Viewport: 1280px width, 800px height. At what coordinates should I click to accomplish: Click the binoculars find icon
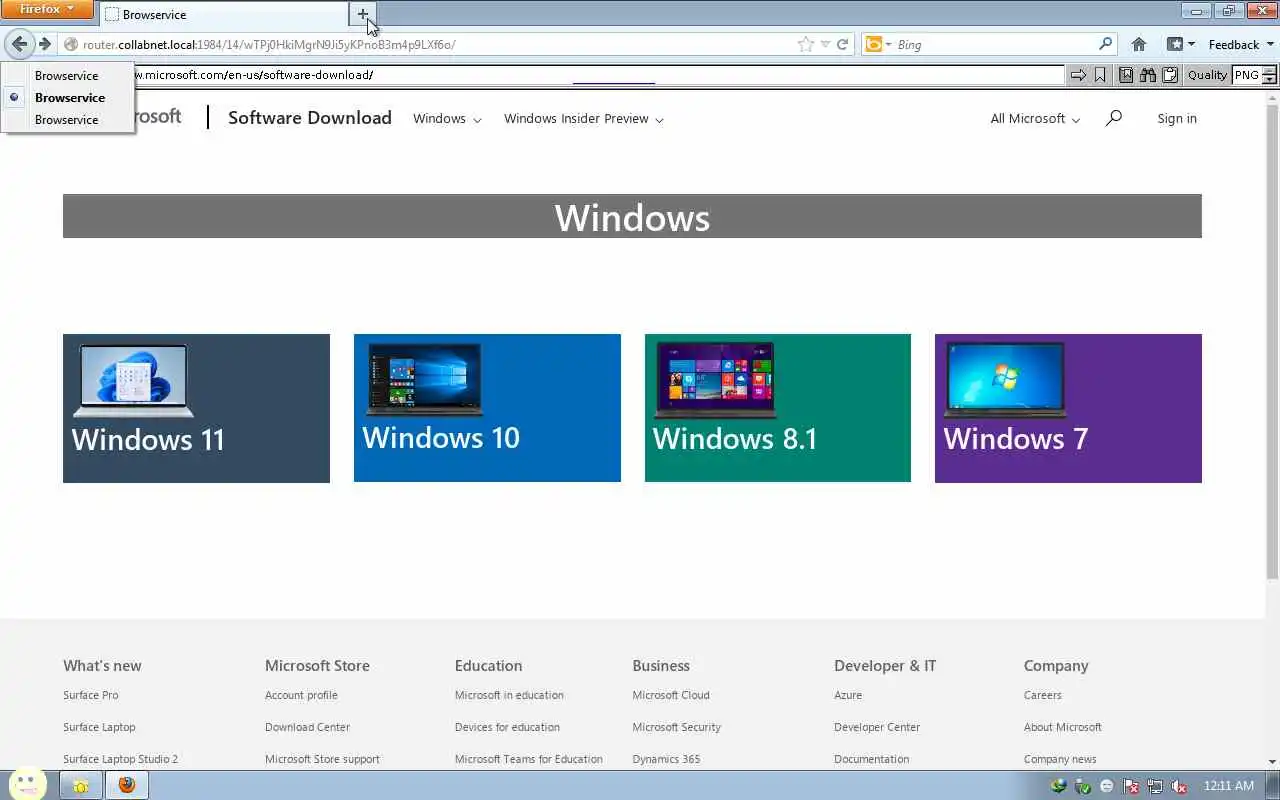point(1148,75)
